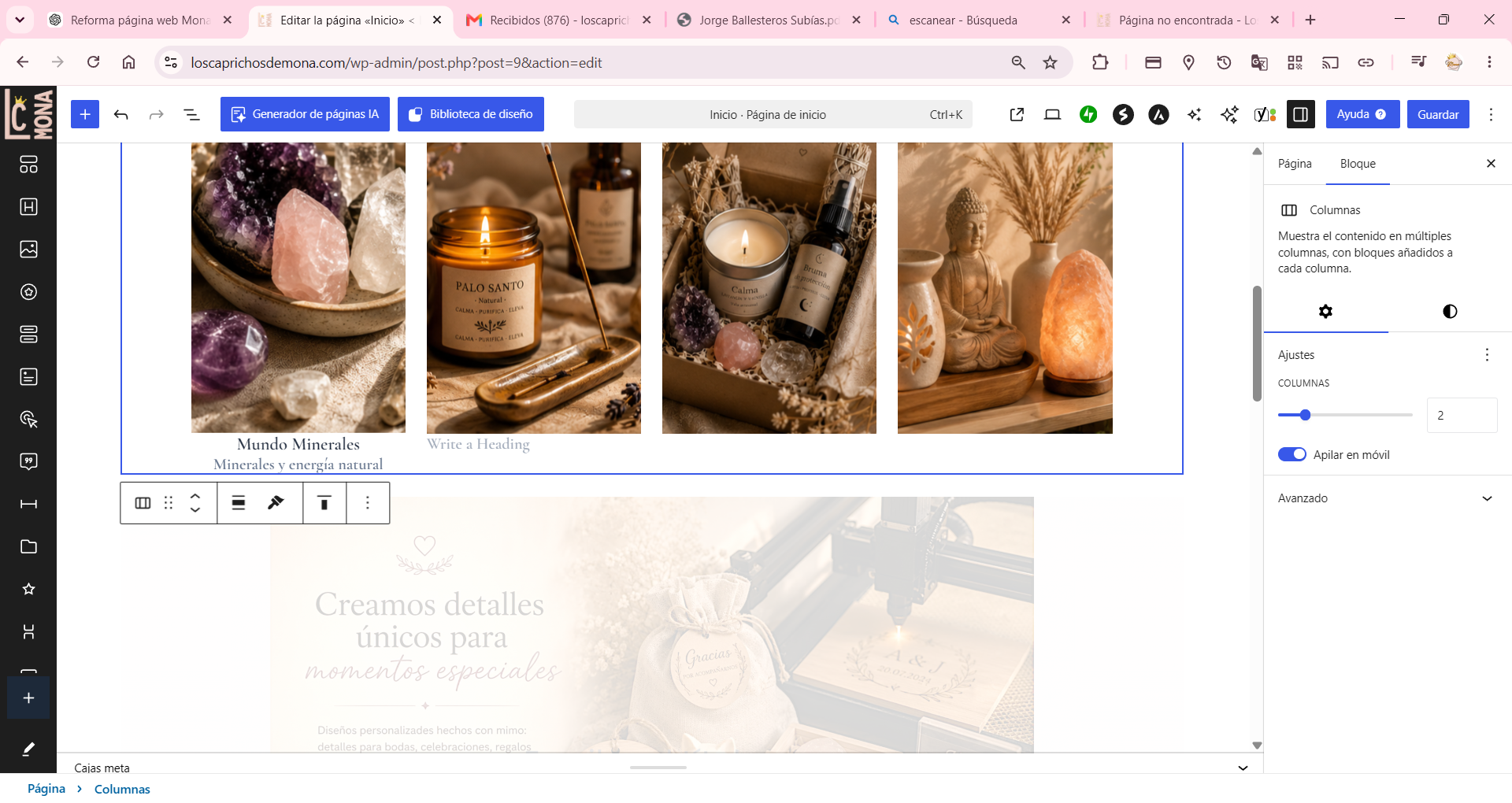Open the editor options three-dot menu

pos(1491,115)
